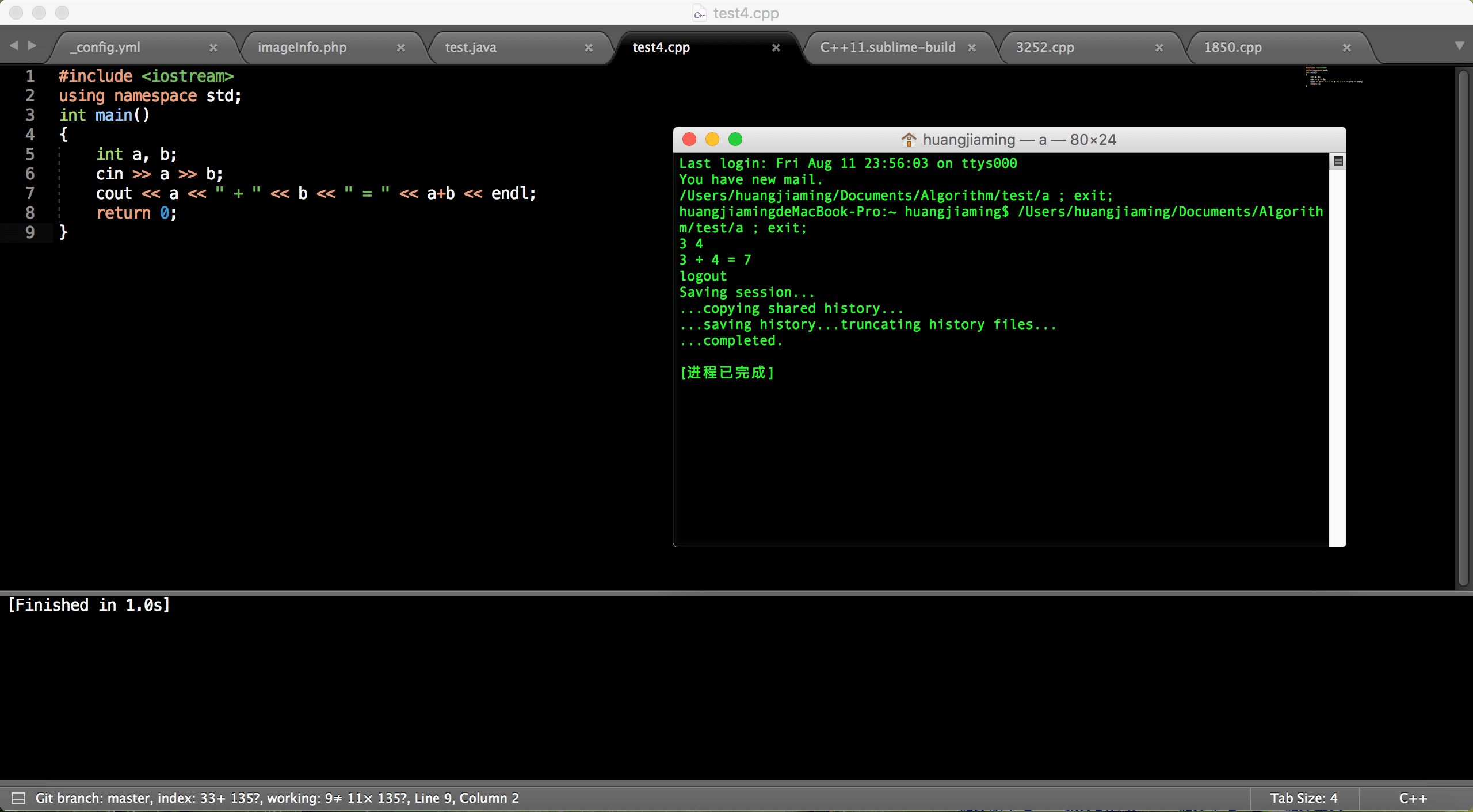Screen dimensions: 1473x812
Task: Click '...completed.' in Terminal
Action: (x=731, y=340)
